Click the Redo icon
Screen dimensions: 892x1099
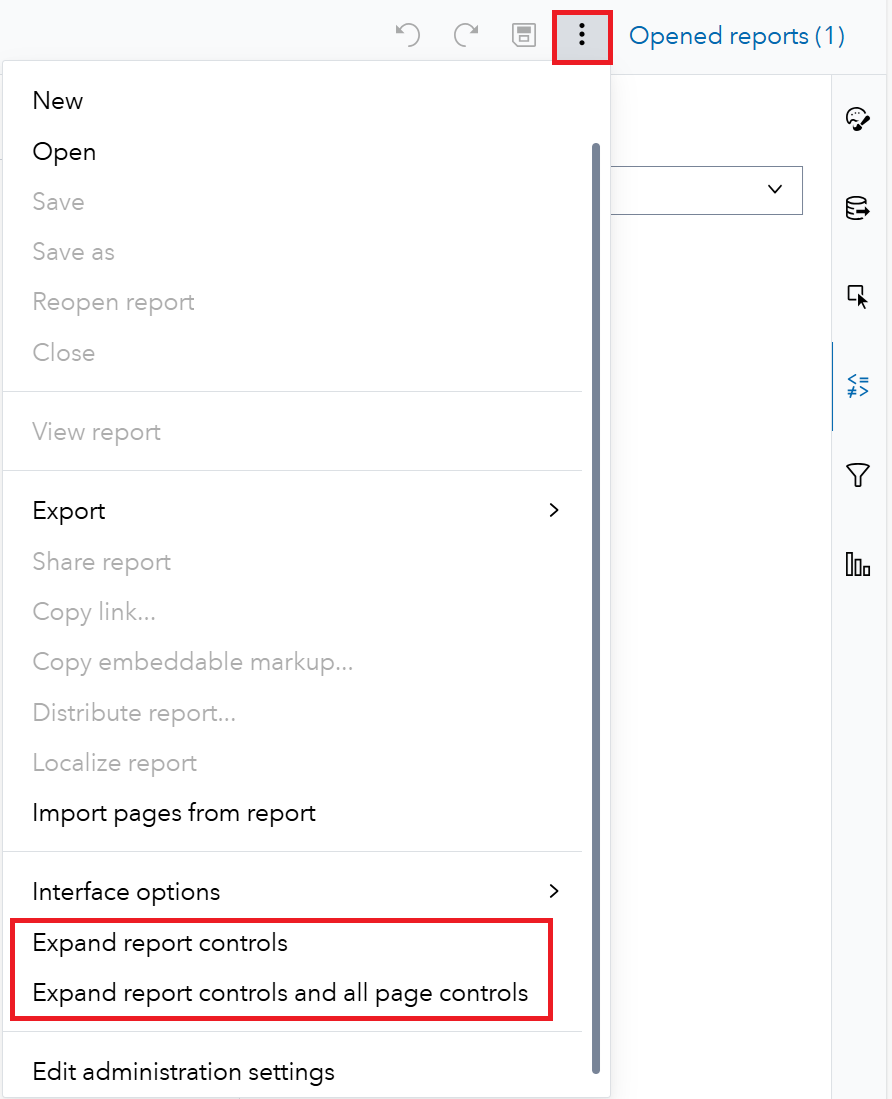click(465, 35)
